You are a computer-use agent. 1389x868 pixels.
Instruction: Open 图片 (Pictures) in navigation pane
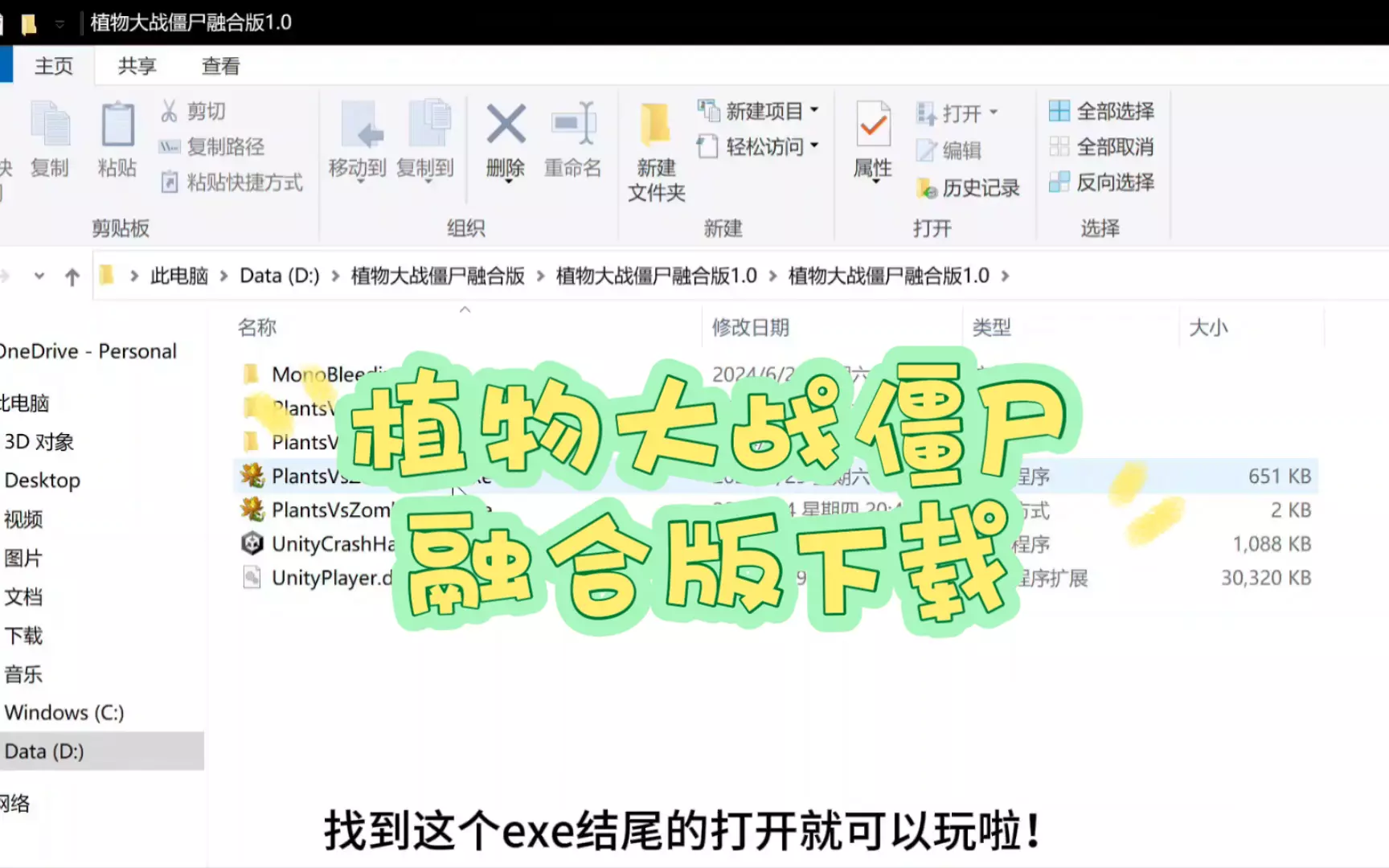(23, 558)
